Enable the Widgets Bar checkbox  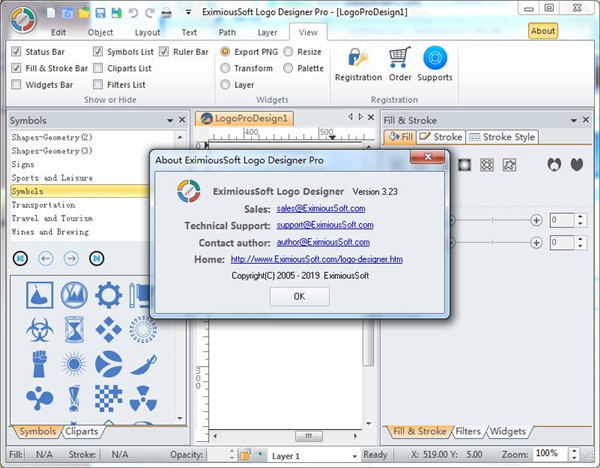point(16,85)
